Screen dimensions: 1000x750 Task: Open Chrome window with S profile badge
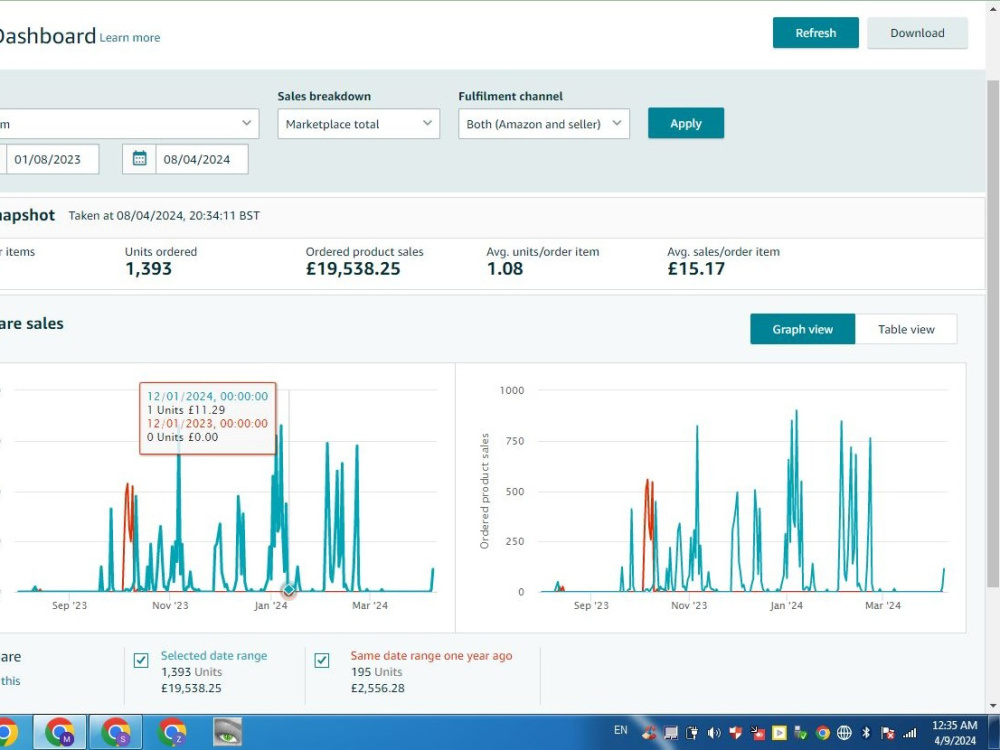[115, 732]
